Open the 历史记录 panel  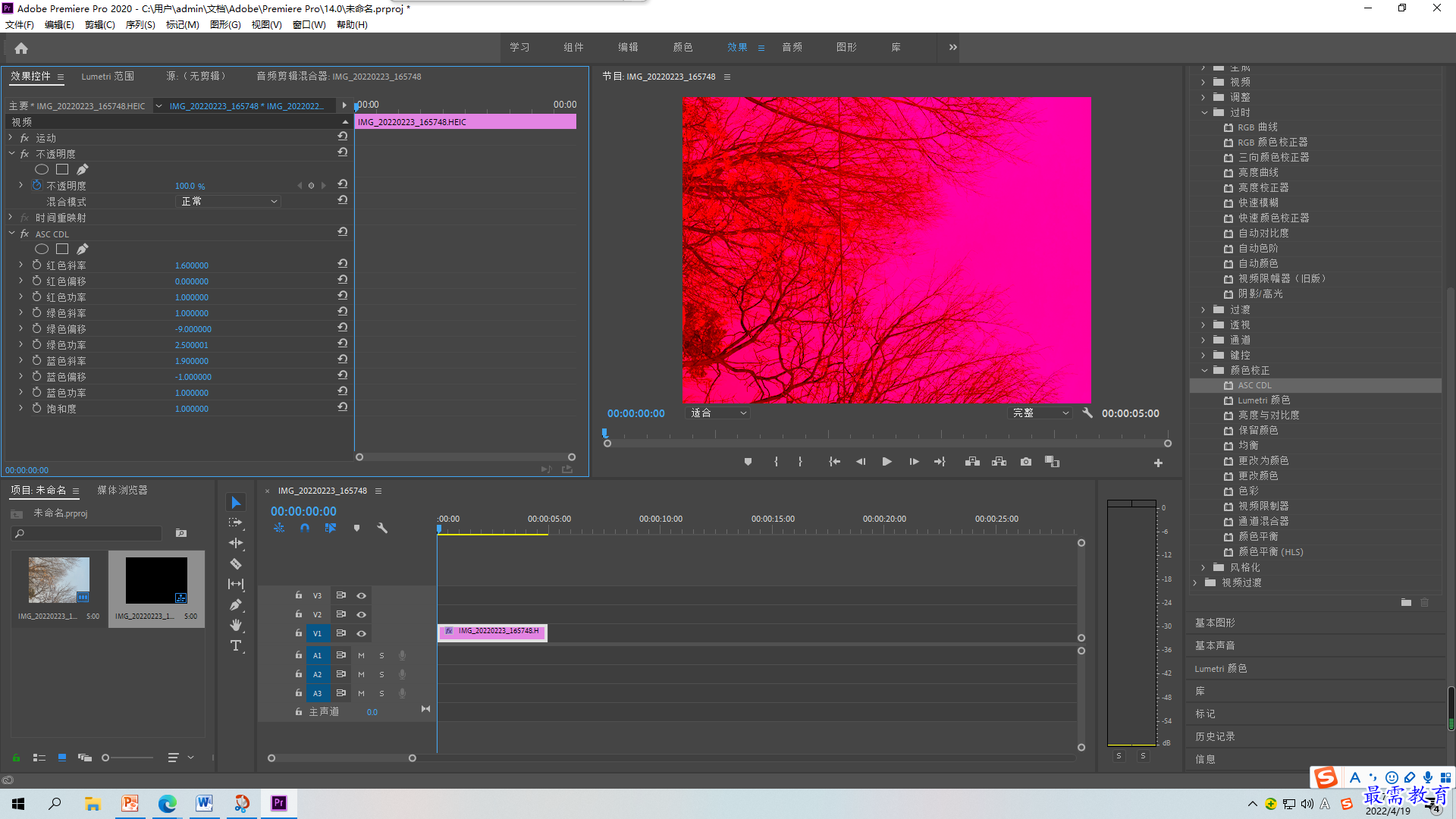[x=1215, y=736]
